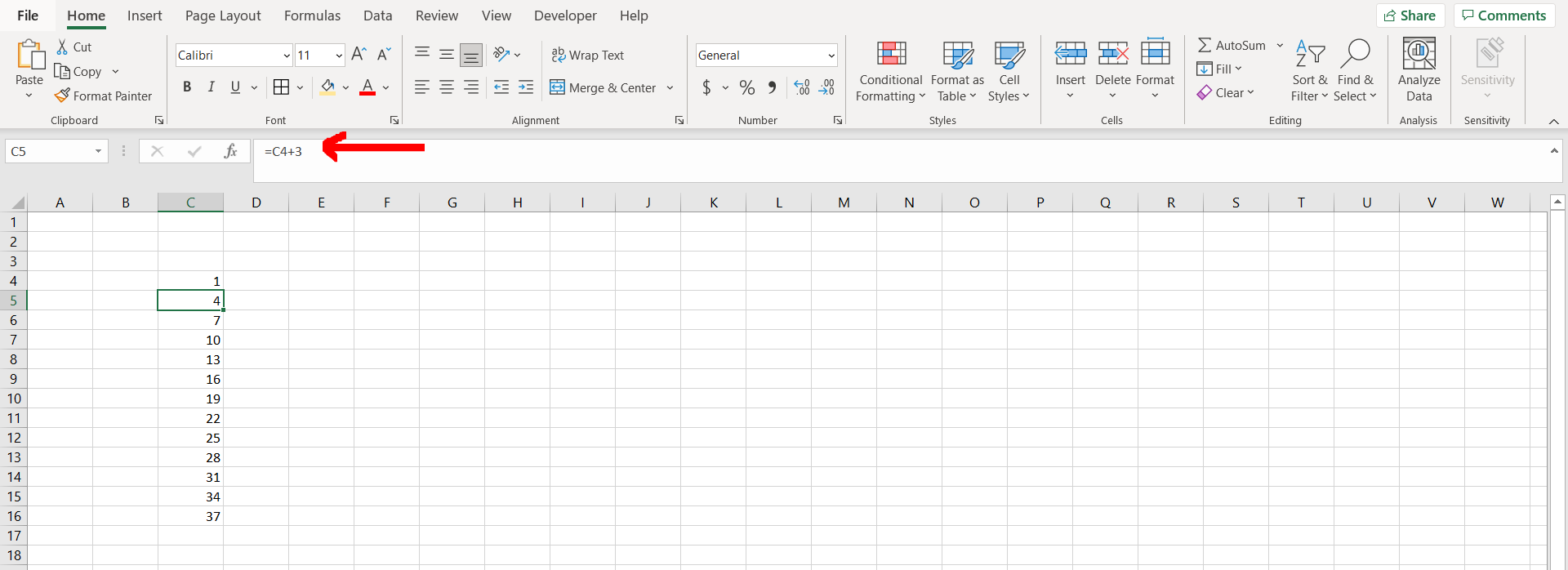This screenshot has width=1568, height=570.
Task: Open the Comments pane button
Action: 1503,16
